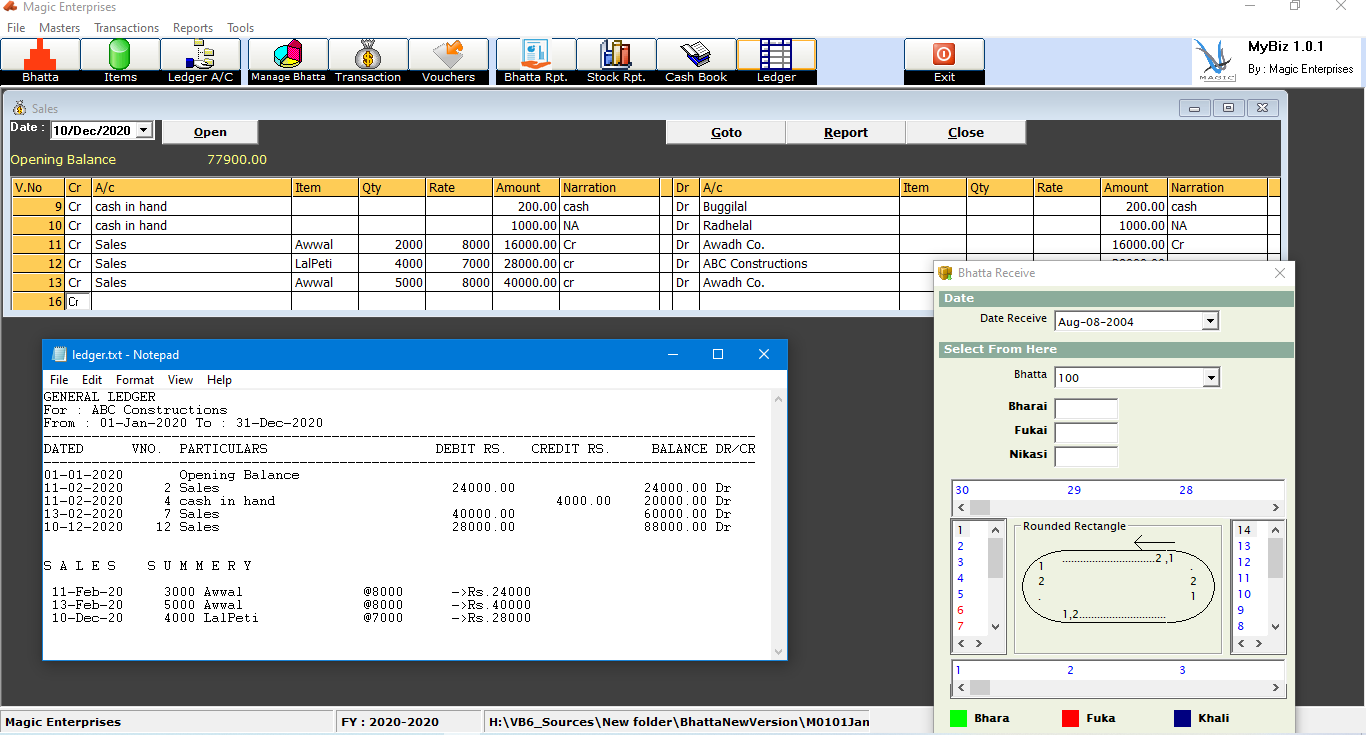Click the Notepad title bar icon
This screenshot has width=1366, height=735.
pos(59,354)
